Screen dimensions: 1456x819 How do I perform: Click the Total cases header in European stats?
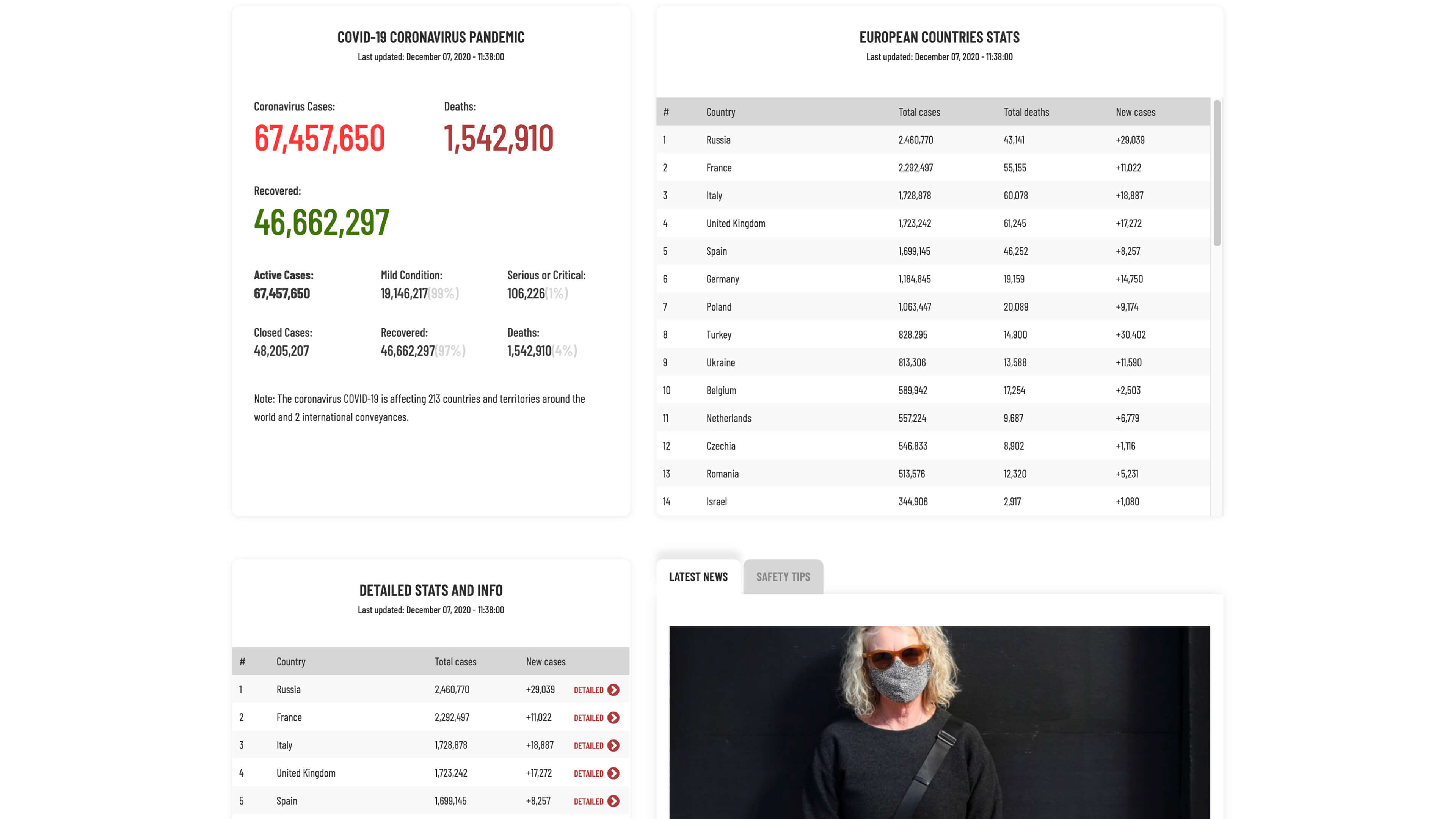(x=919, y=112)
